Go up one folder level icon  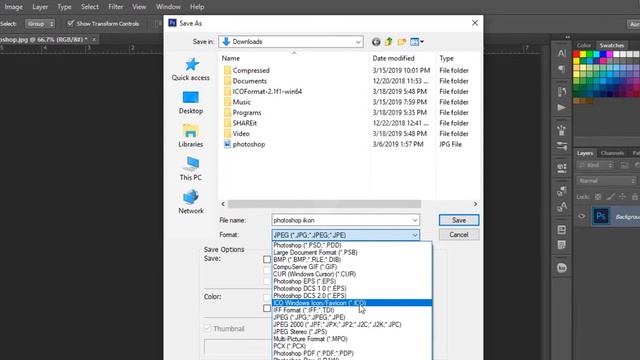(x=389, y=42)
